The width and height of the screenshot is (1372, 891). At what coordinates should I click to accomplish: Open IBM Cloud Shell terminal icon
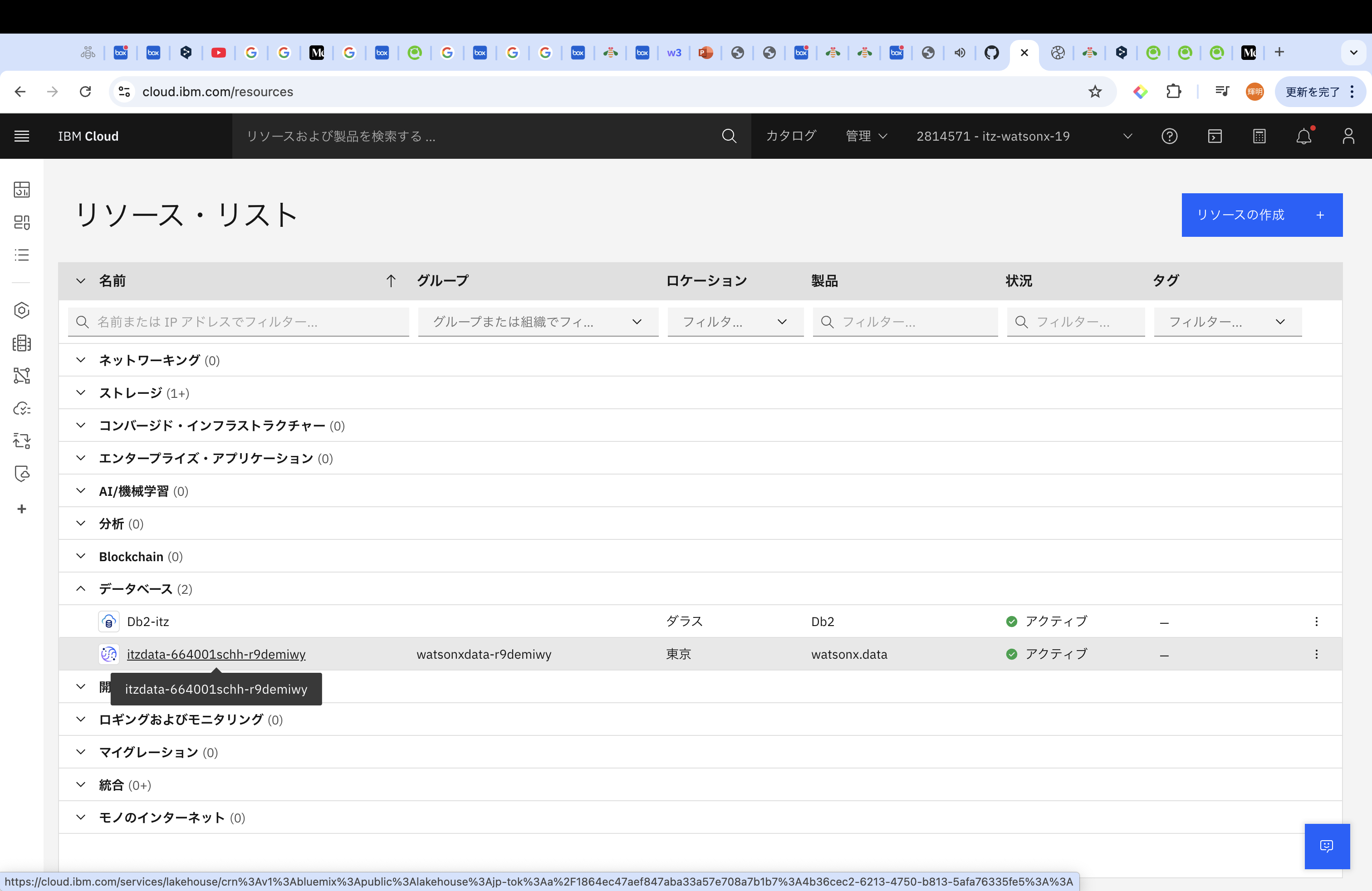(x=1215, y=136)
